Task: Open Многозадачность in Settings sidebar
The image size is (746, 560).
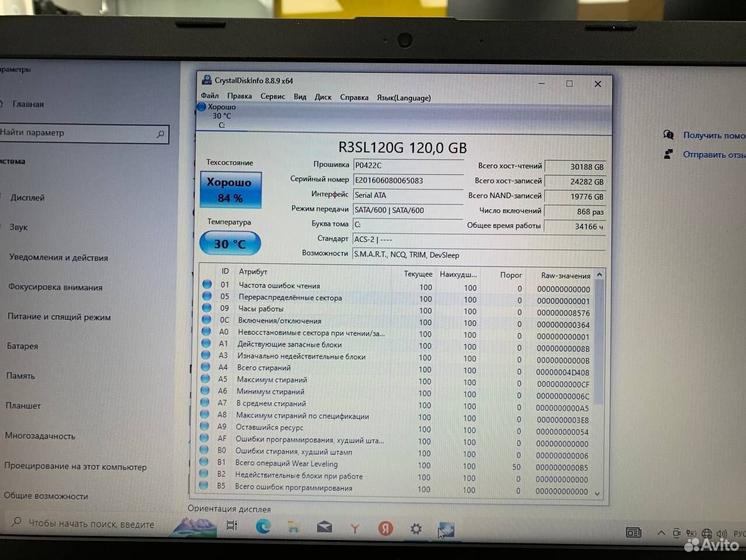Action: coord(40,436)
